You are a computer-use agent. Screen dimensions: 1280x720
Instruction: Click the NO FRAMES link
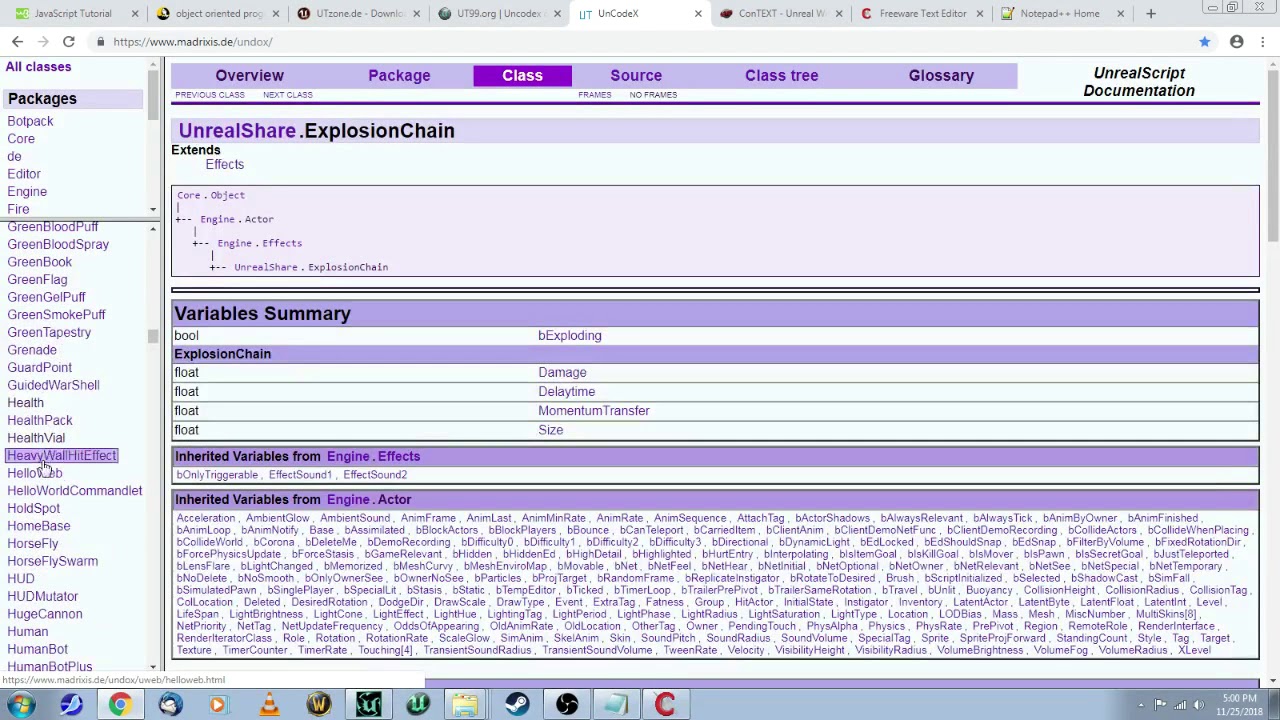point(653,95)
